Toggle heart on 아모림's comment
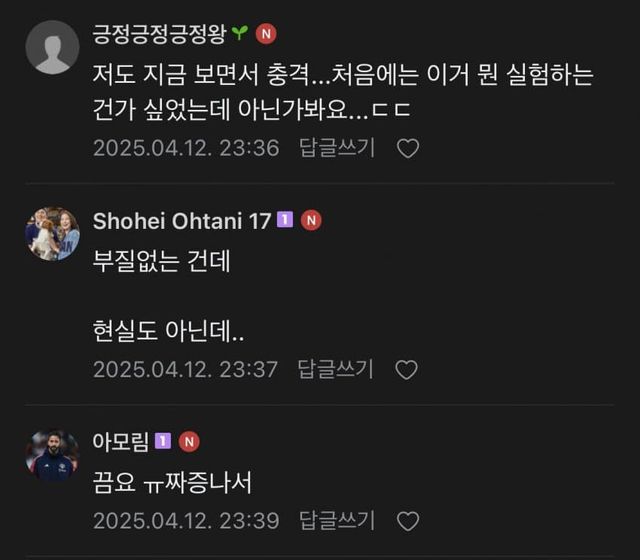Screen dimensions: 640x560 (408, 521)
